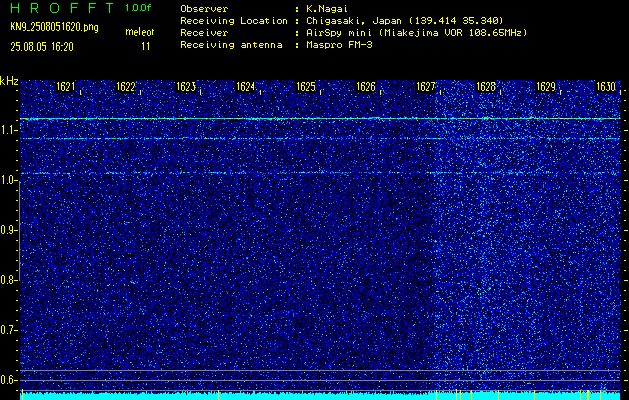Select the Maspro FM-3 antenna value
This screenshot has width=629, height=400.
click(x=339, y=45)
